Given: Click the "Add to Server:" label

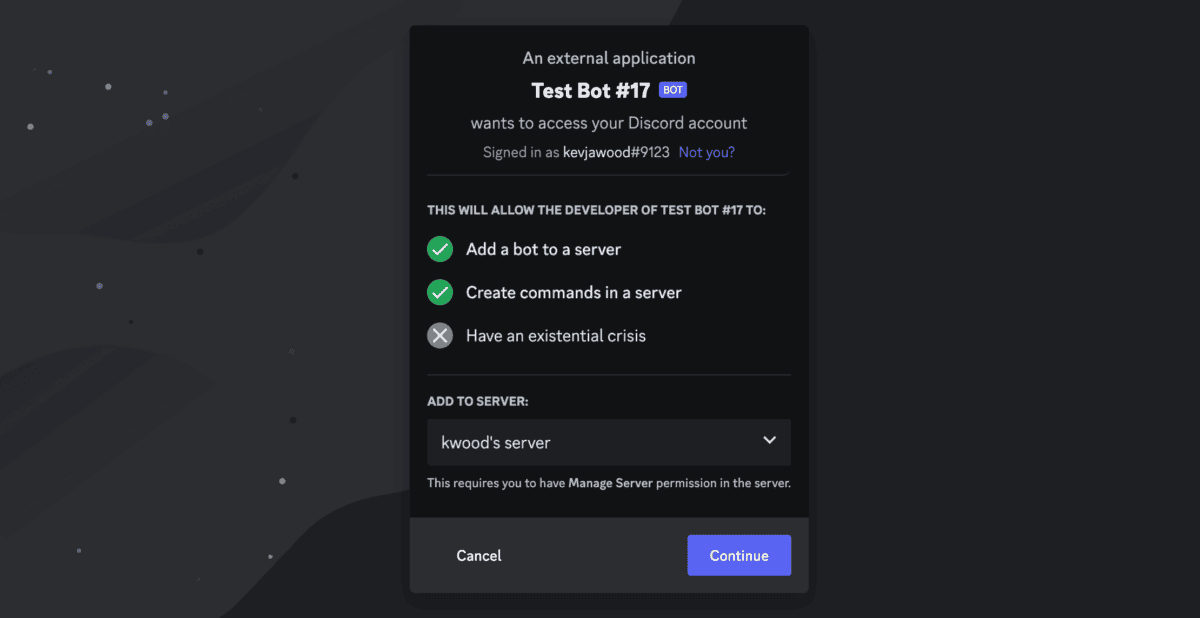Looking at the screenshot, I should pyautogui.click(x=478, y=401).
